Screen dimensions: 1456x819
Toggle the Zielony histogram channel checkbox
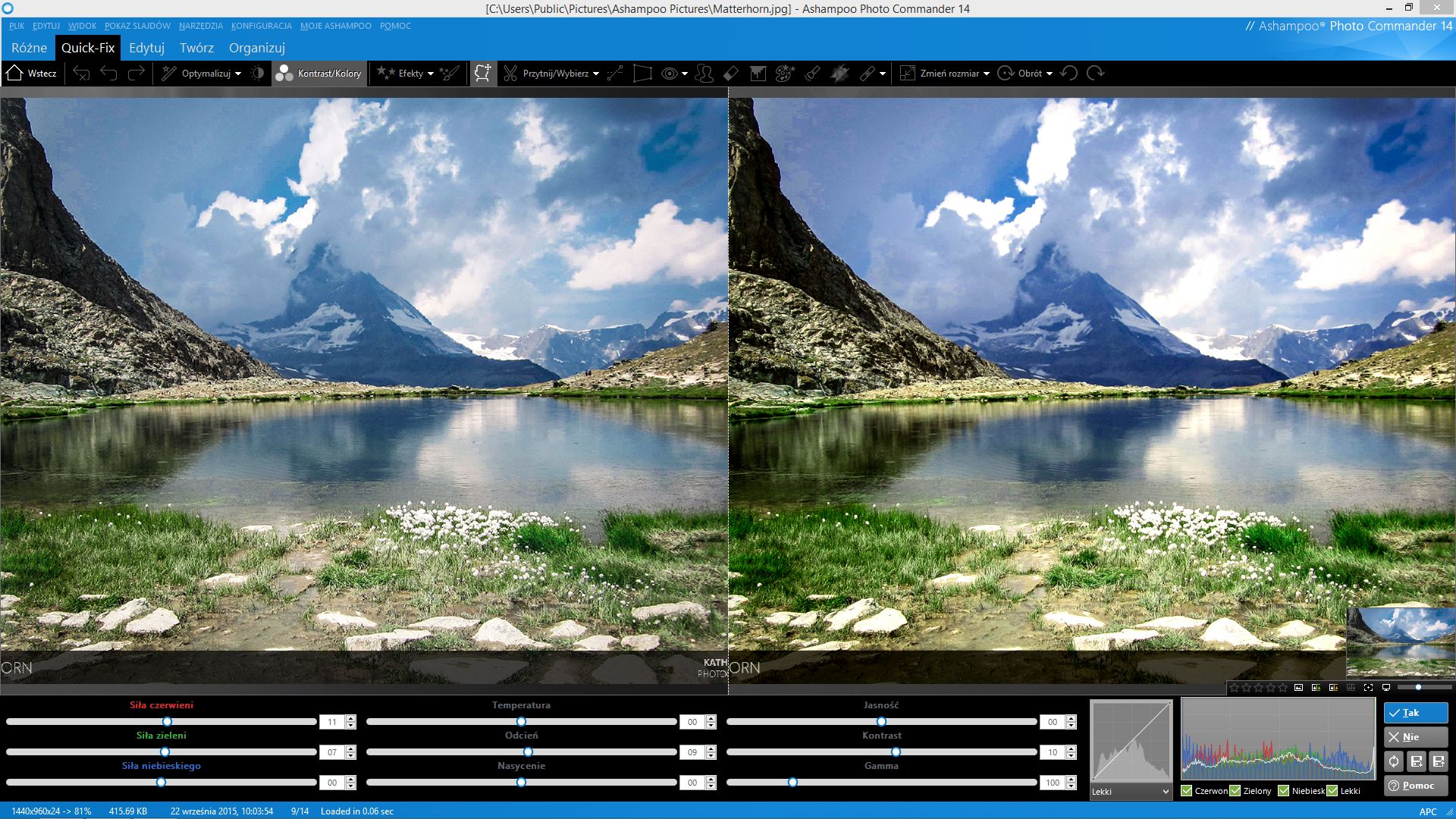(1235, 791)
